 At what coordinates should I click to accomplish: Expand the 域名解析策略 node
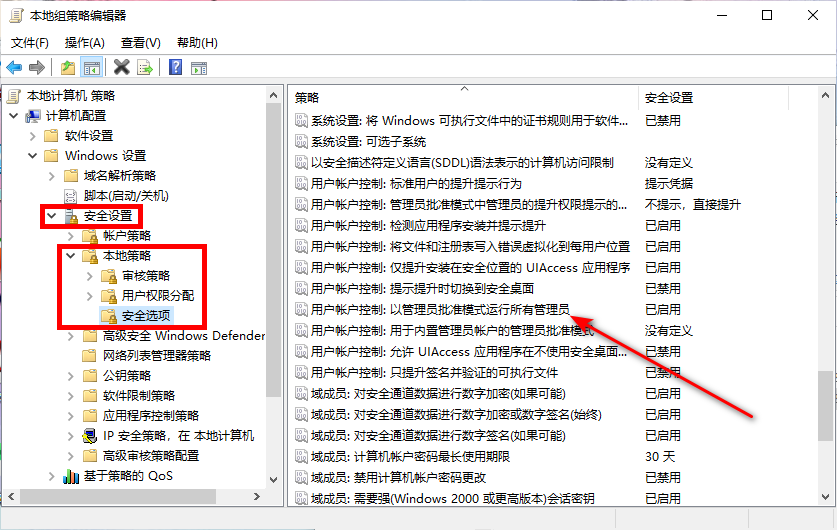click(x=52, y=176)
